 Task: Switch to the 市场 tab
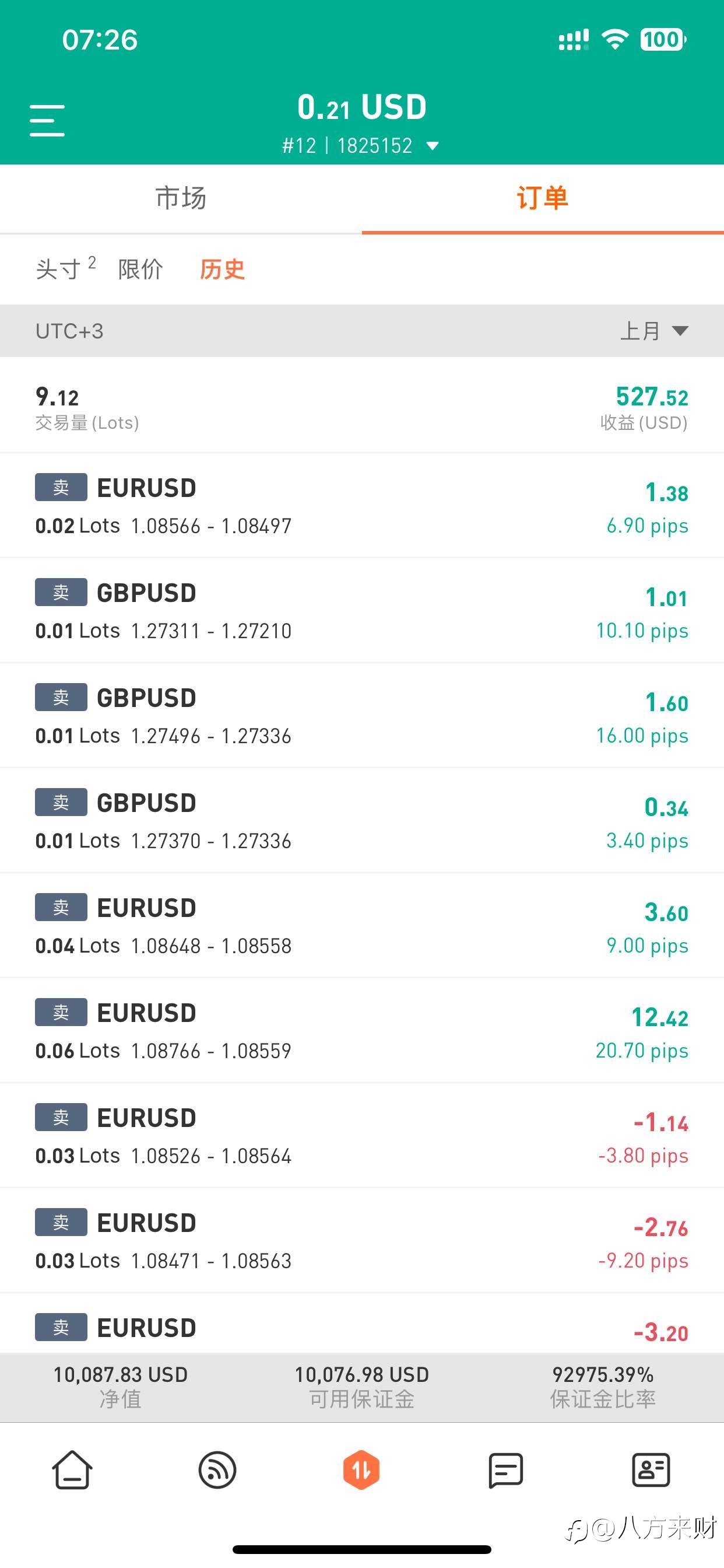tap(181, 198)
